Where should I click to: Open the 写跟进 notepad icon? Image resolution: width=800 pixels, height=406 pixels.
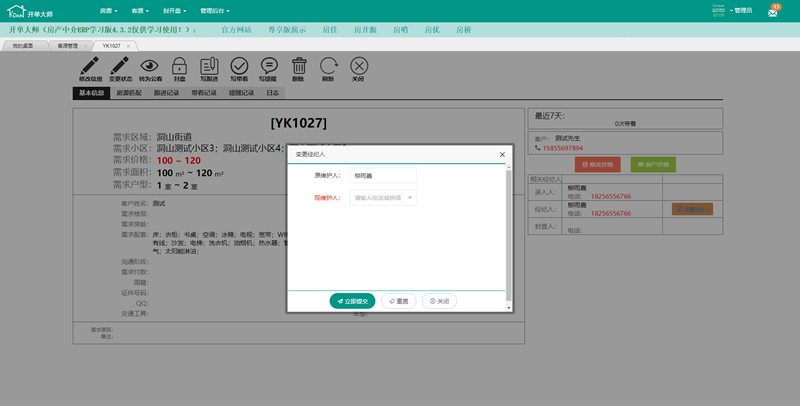point(209,66)
